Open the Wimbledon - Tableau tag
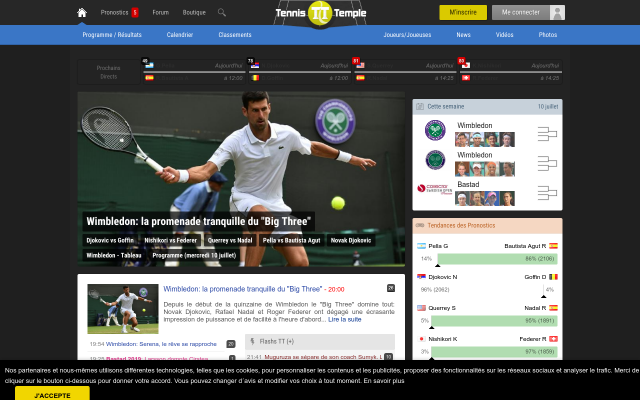640x400 pixels. coord(114,256)
